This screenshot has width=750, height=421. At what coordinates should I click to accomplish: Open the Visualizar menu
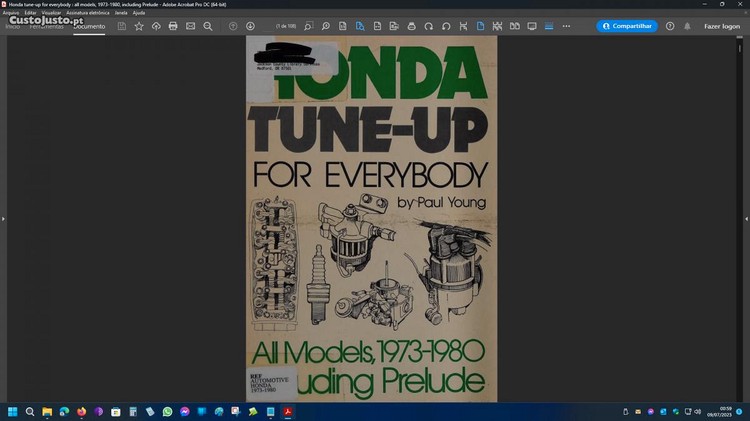(51, 13)
